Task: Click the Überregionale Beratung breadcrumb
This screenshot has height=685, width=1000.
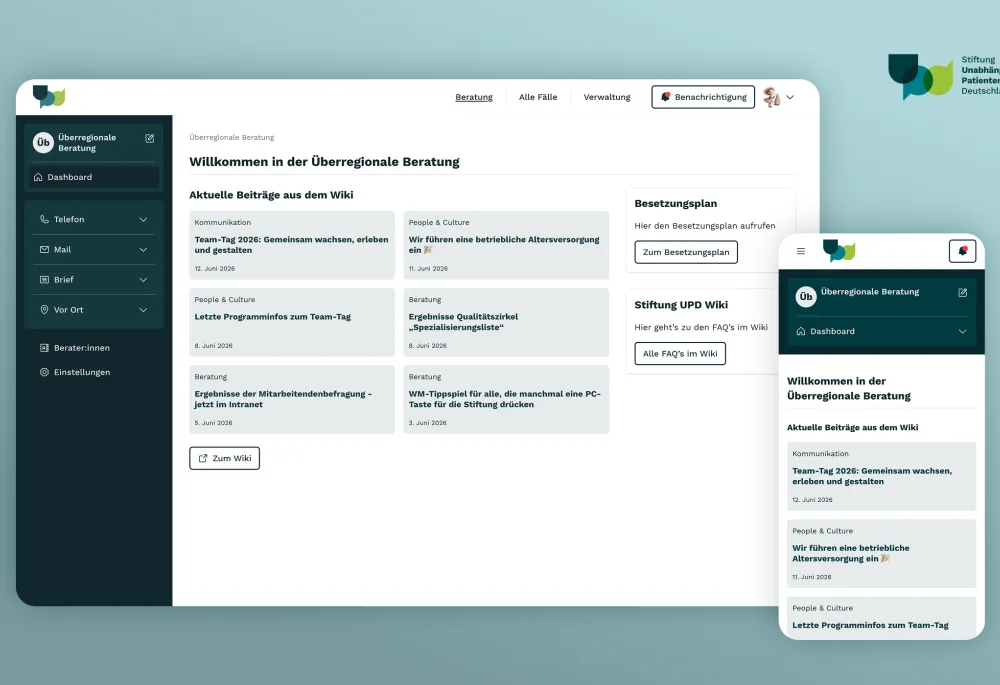Action: [232, 137]
